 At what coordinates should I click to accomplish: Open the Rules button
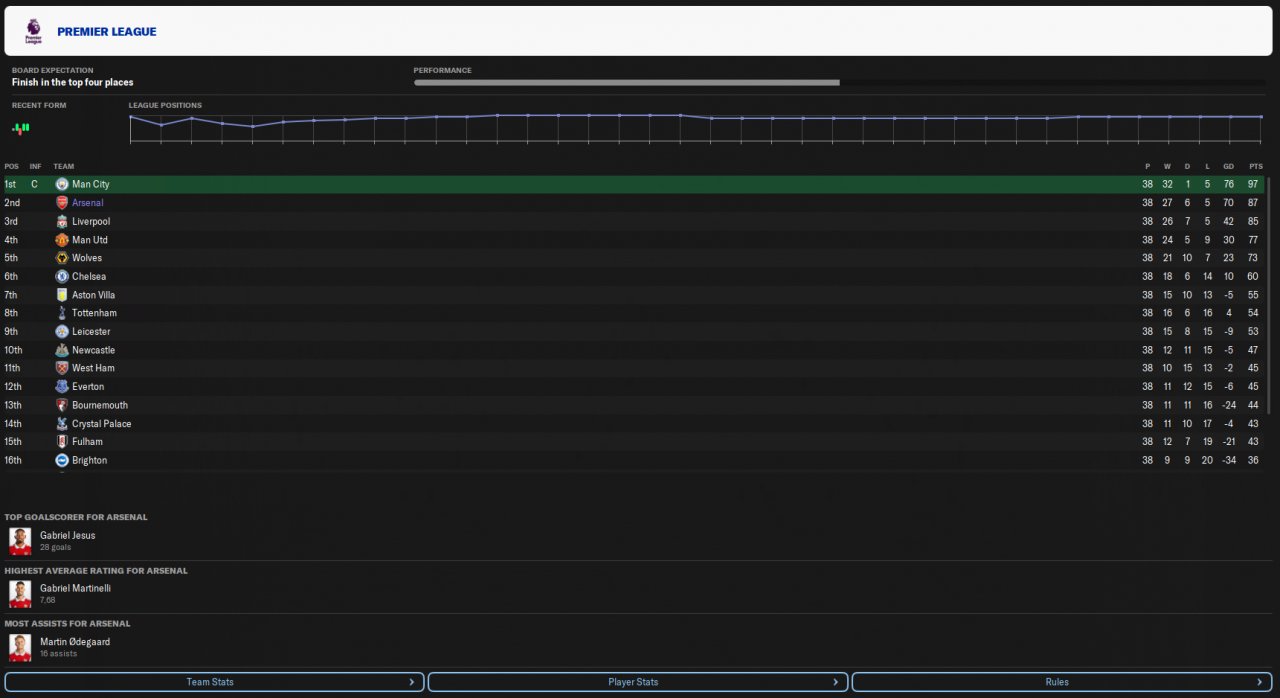coord(1061,682)
